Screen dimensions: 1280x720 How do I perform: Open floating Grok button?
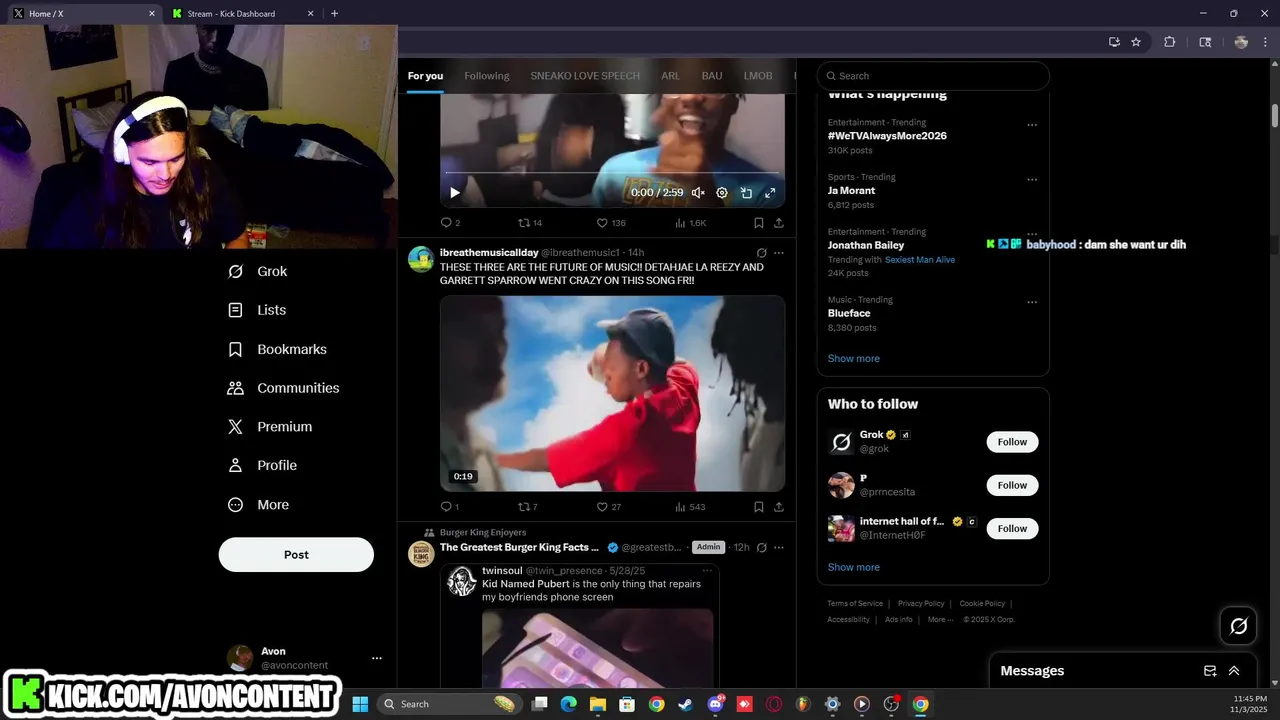point(1238,626)
